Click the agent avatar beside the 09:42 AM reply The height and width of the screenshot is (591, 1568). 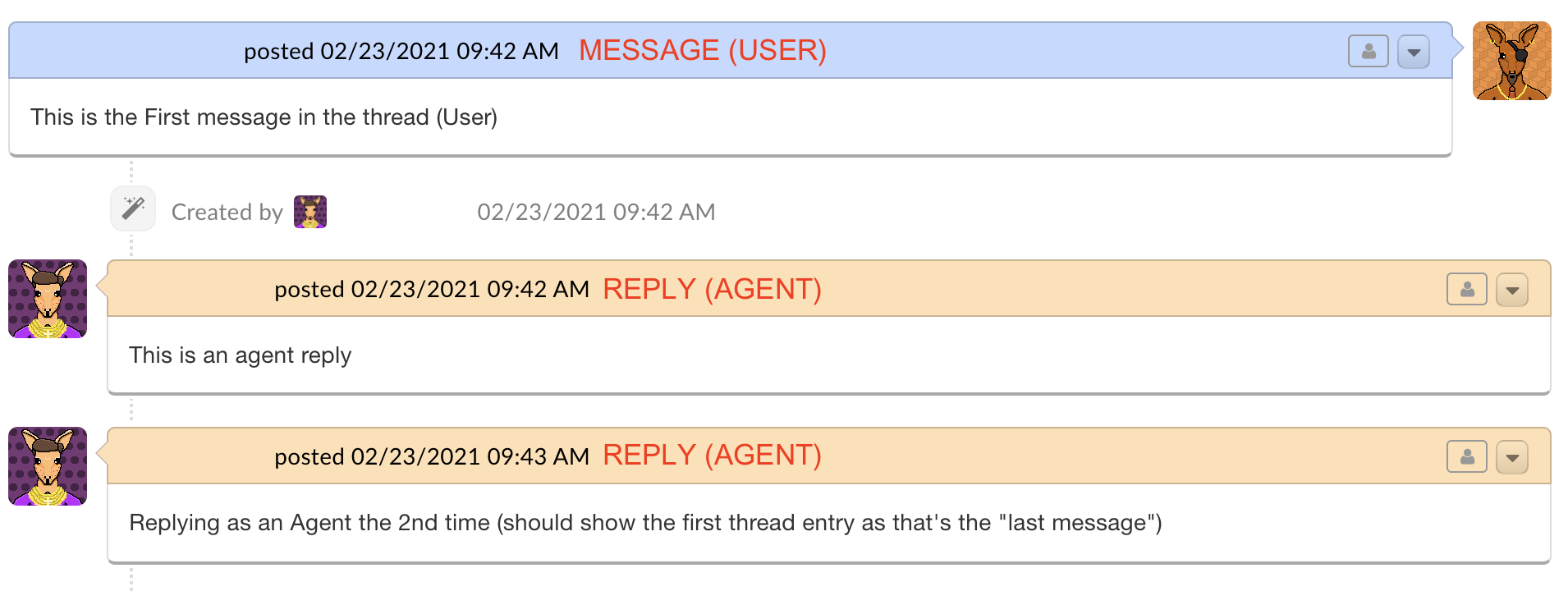coord(48,299)
